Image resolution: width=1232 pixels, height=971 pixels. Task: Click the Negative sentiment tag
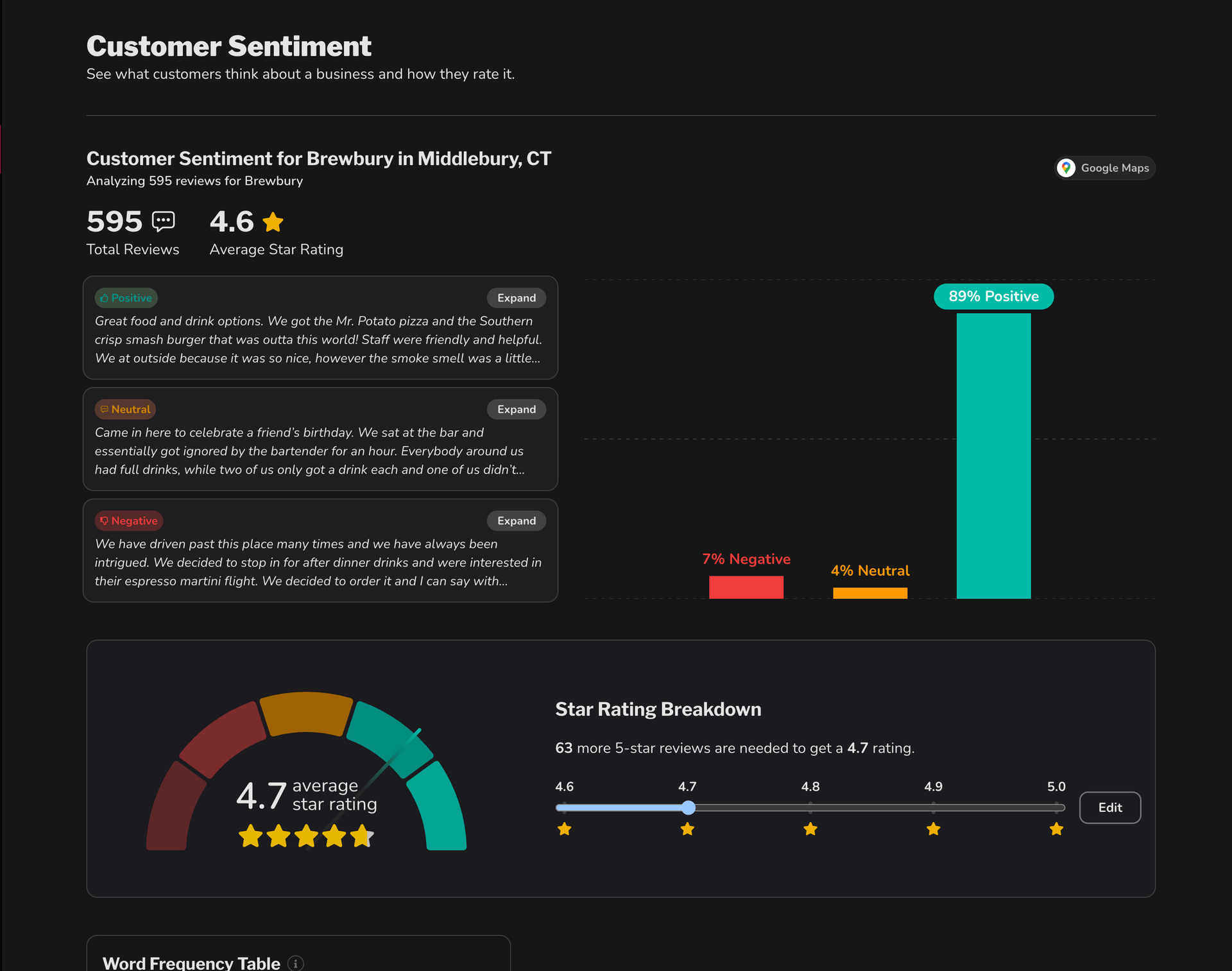pyautogui.click(x=129, y=520)
